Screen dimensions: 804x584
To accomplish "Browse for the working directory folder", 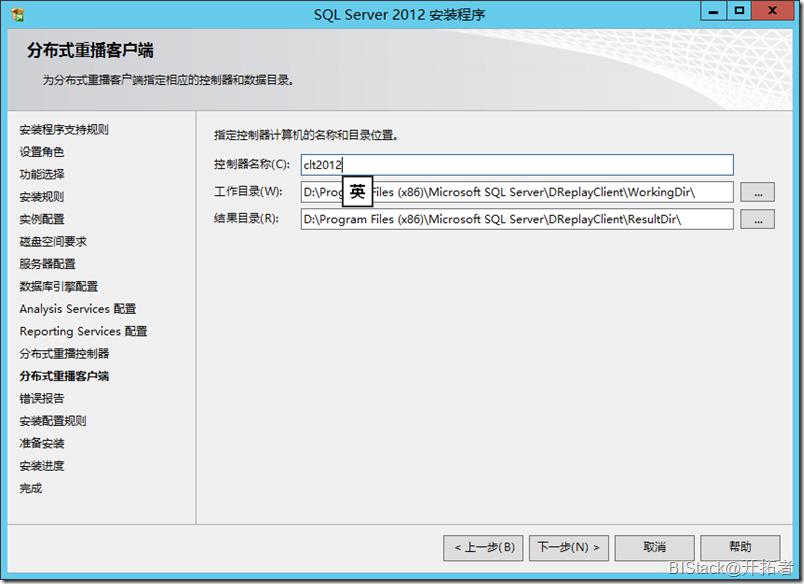I will [x=757, y=192].
